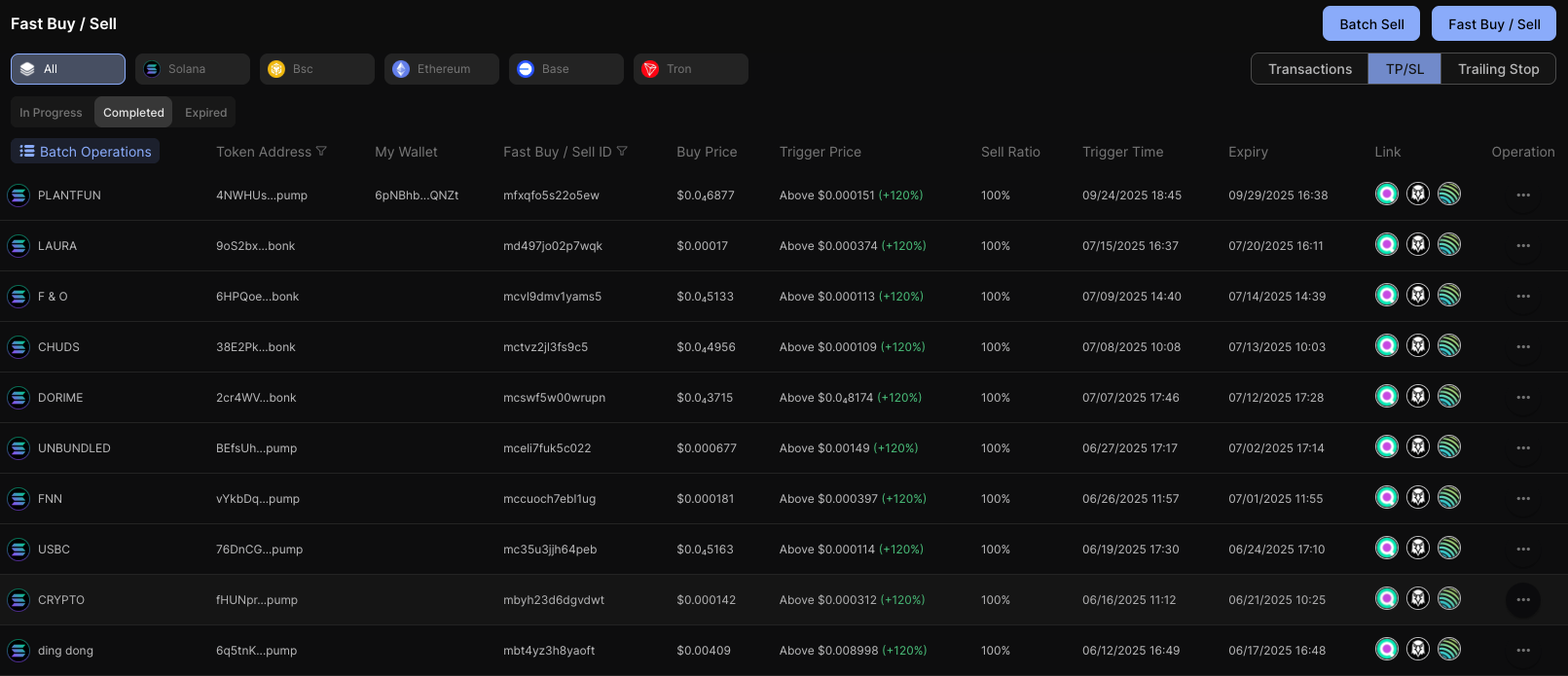The height and width of the screenshot is (676, 1568).
Task: Open striped globe link icon in F & O row
Action: point(1449,295)
